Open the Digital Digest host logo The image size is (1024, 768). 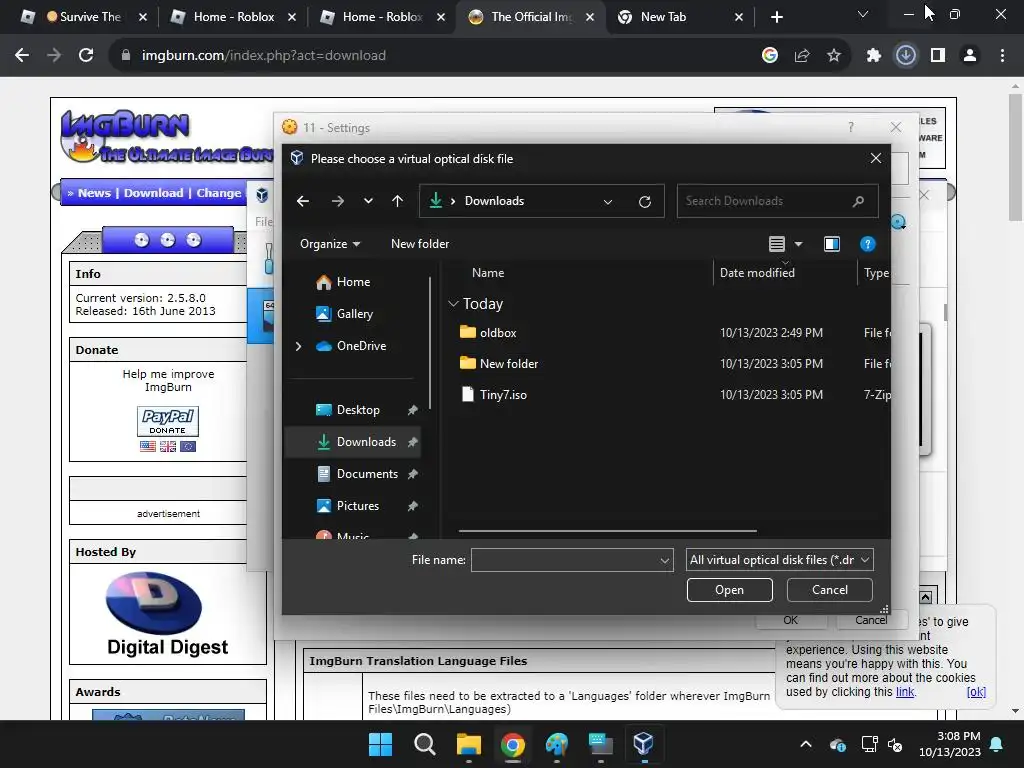click(167, 614)
